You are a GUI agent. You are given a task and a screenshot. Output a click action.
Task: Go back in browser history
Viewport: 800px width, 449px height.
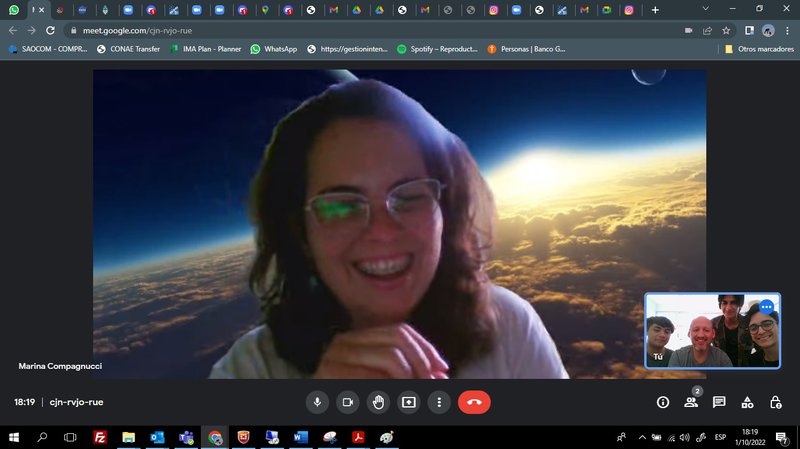(13, 31)
